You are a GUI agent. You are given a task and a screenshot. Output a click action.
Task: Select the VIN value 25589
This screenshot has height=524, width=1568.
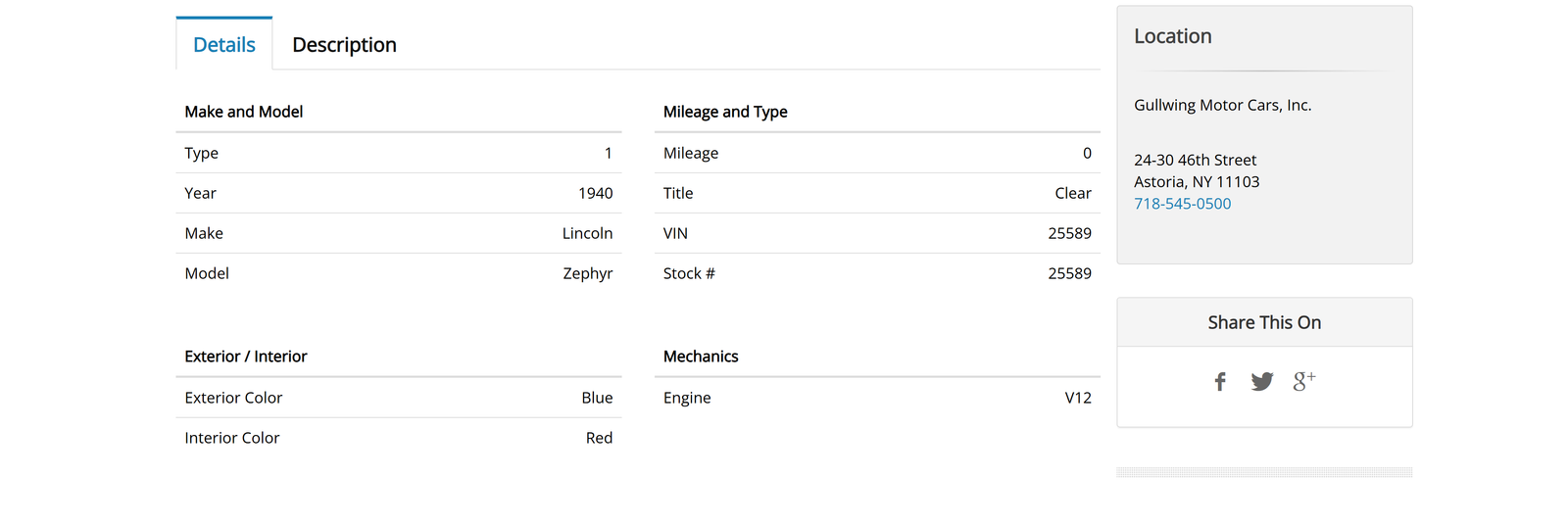[x=1069, y=233]
